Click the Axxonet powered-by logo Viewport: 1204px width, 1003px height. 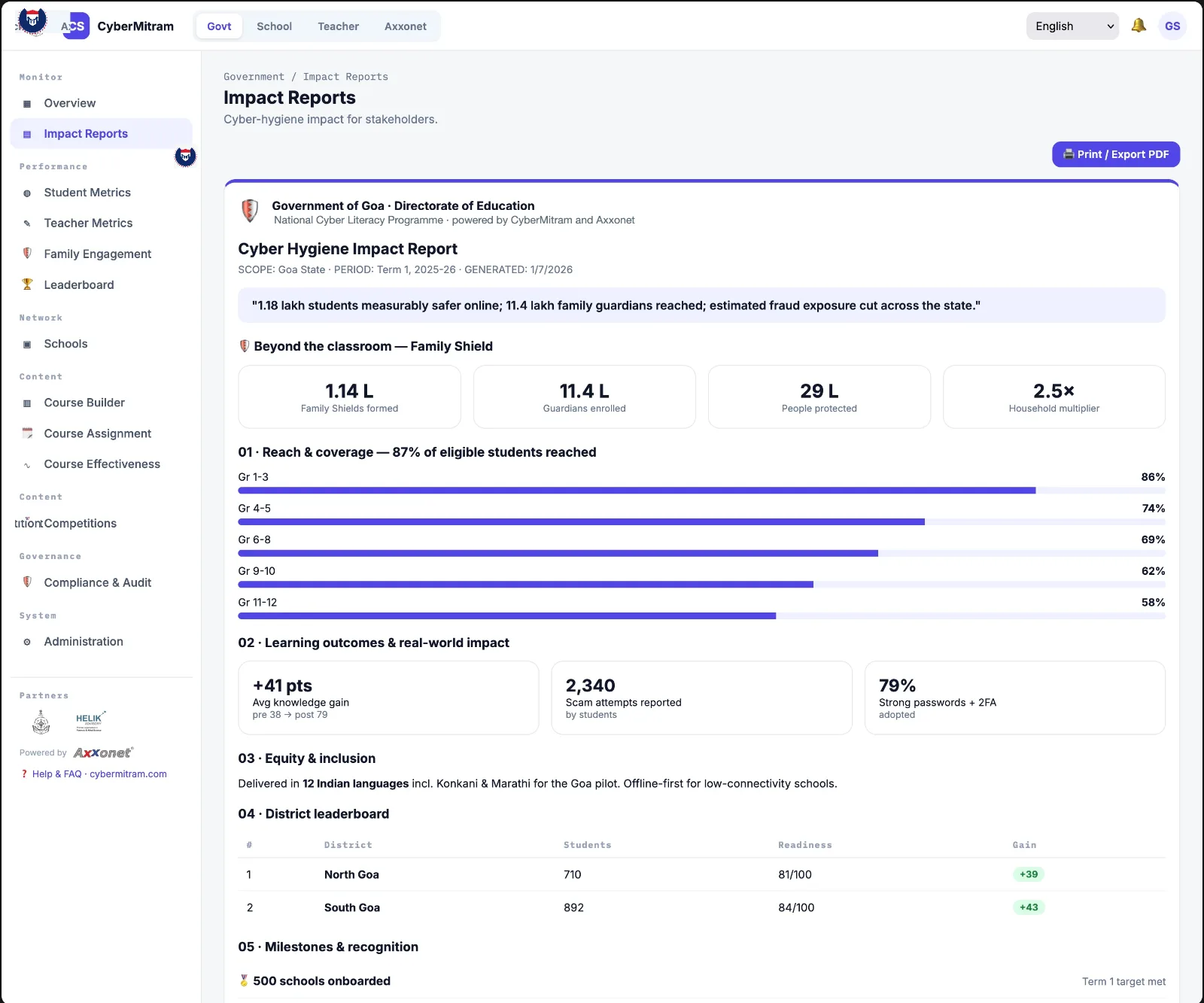coord(103,752)
